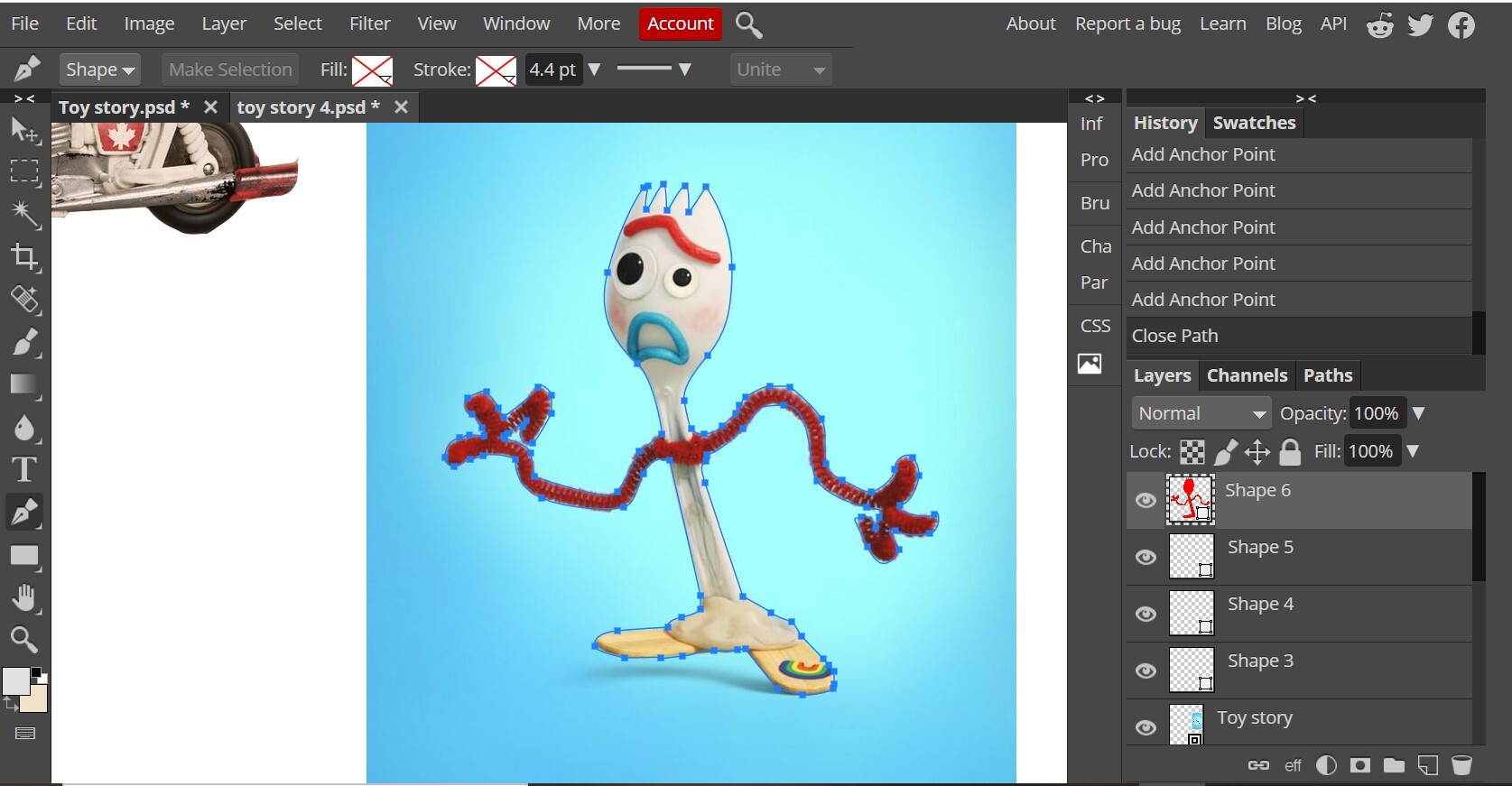Open layer effects via eff button
This screenshot has width=1512, height=786.
click(1293, 765)
